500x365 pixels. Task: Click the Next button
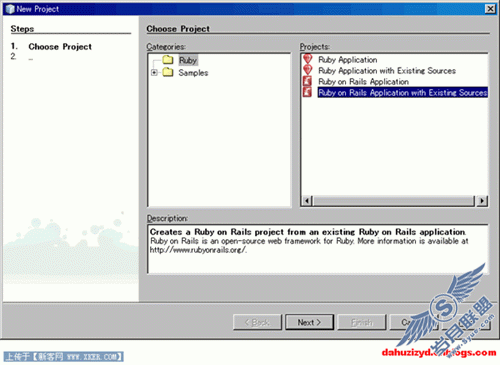point(309,322)
